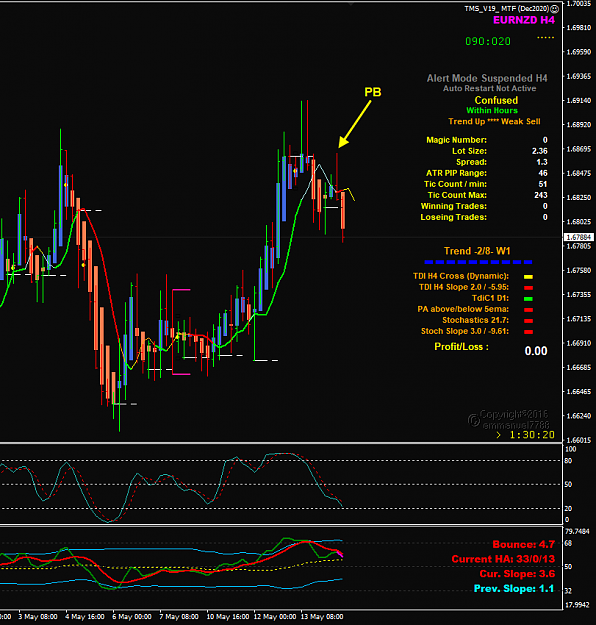Click the green Within Hours label
The height and width of the screenshot is (625, 596).
point(492,110)
